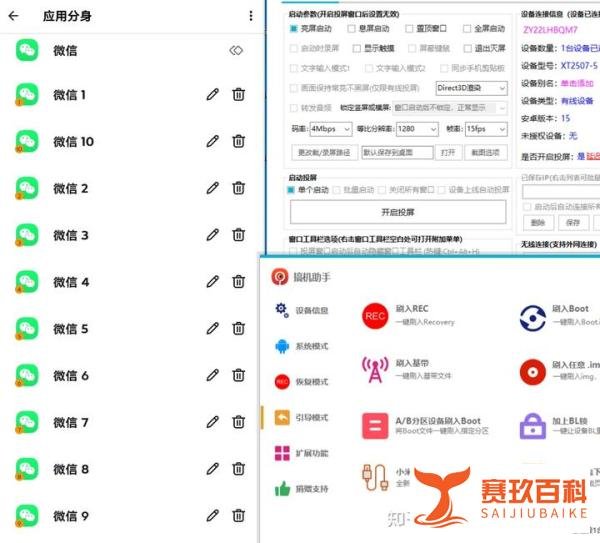Check 关闭所有窗口 option

click(x=382, y=190)
